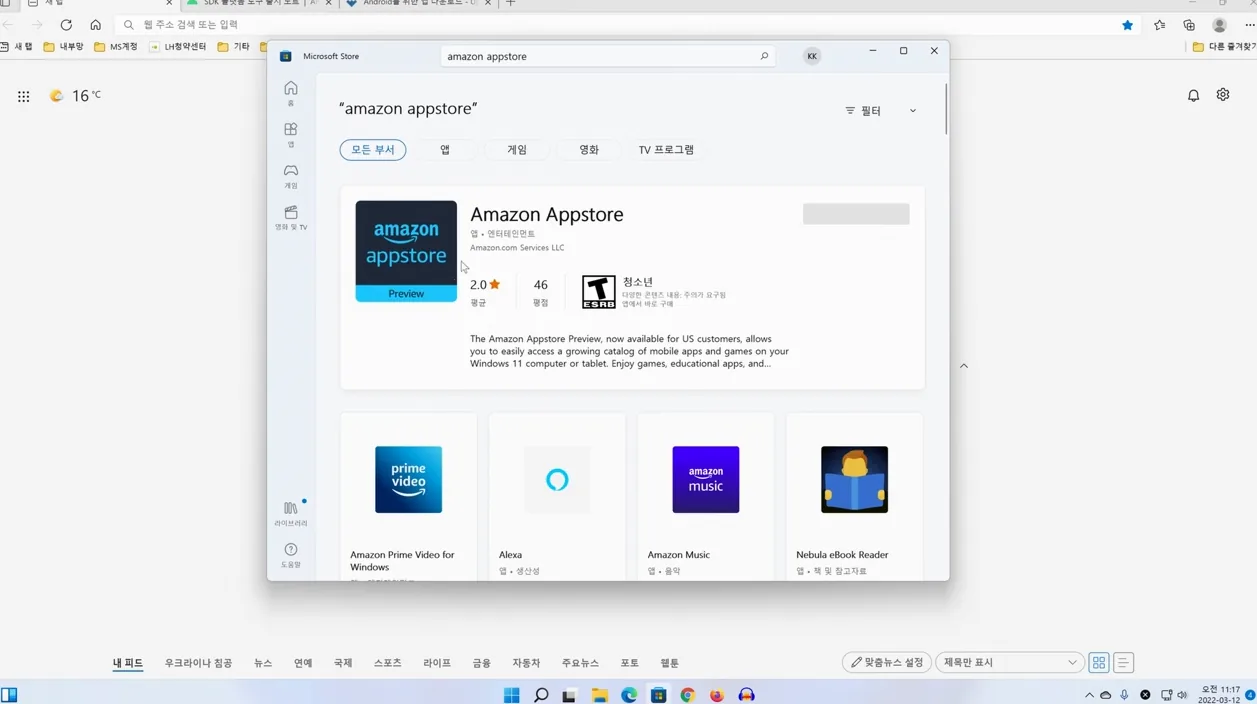This screenshot has width=1257, height=704.
Task: Open Edge favorites list icon
Action: (x=1159, y=25)
